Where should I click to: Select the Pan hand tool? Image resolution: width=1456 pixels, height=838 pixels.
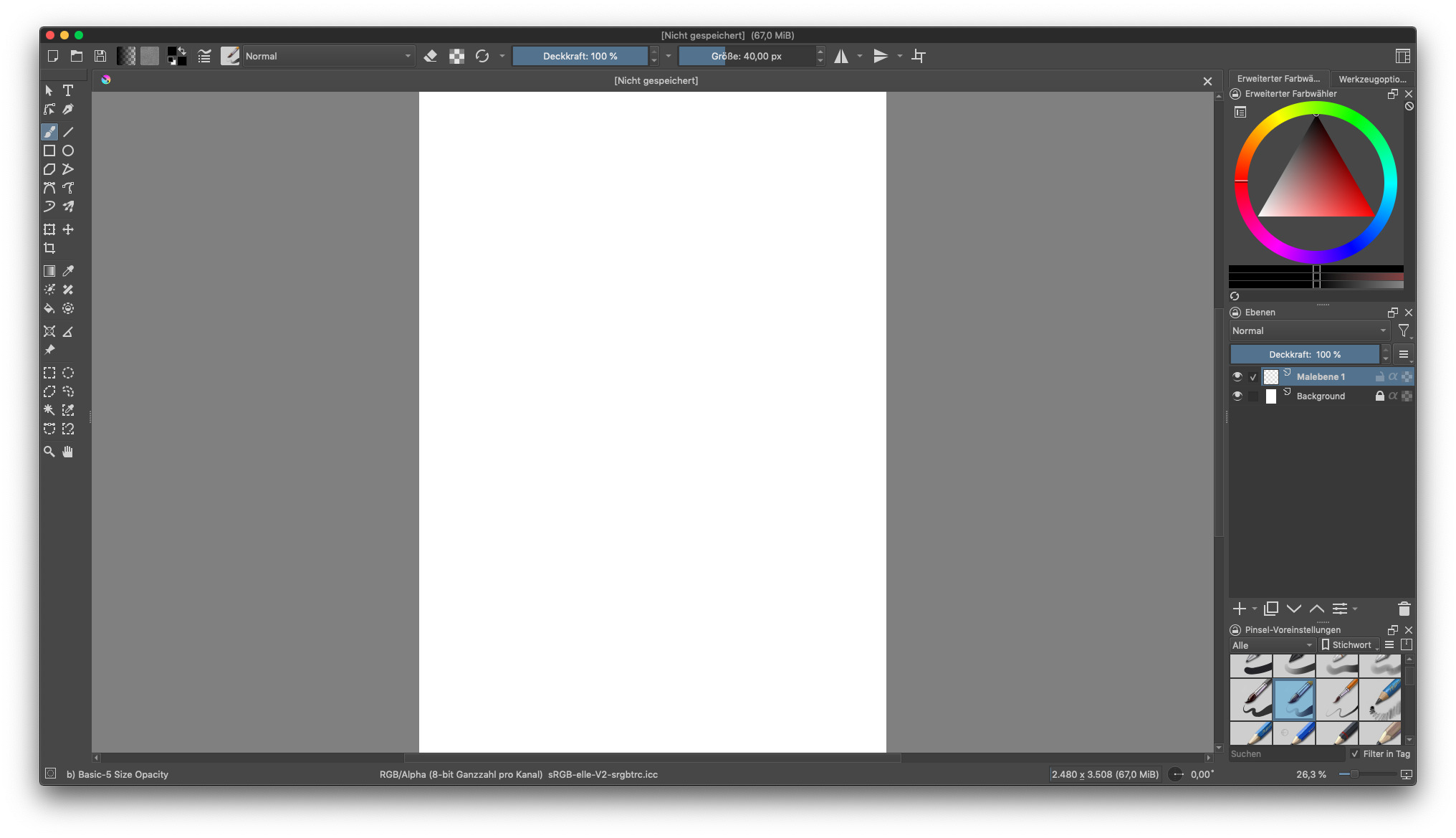coord(68,452)
